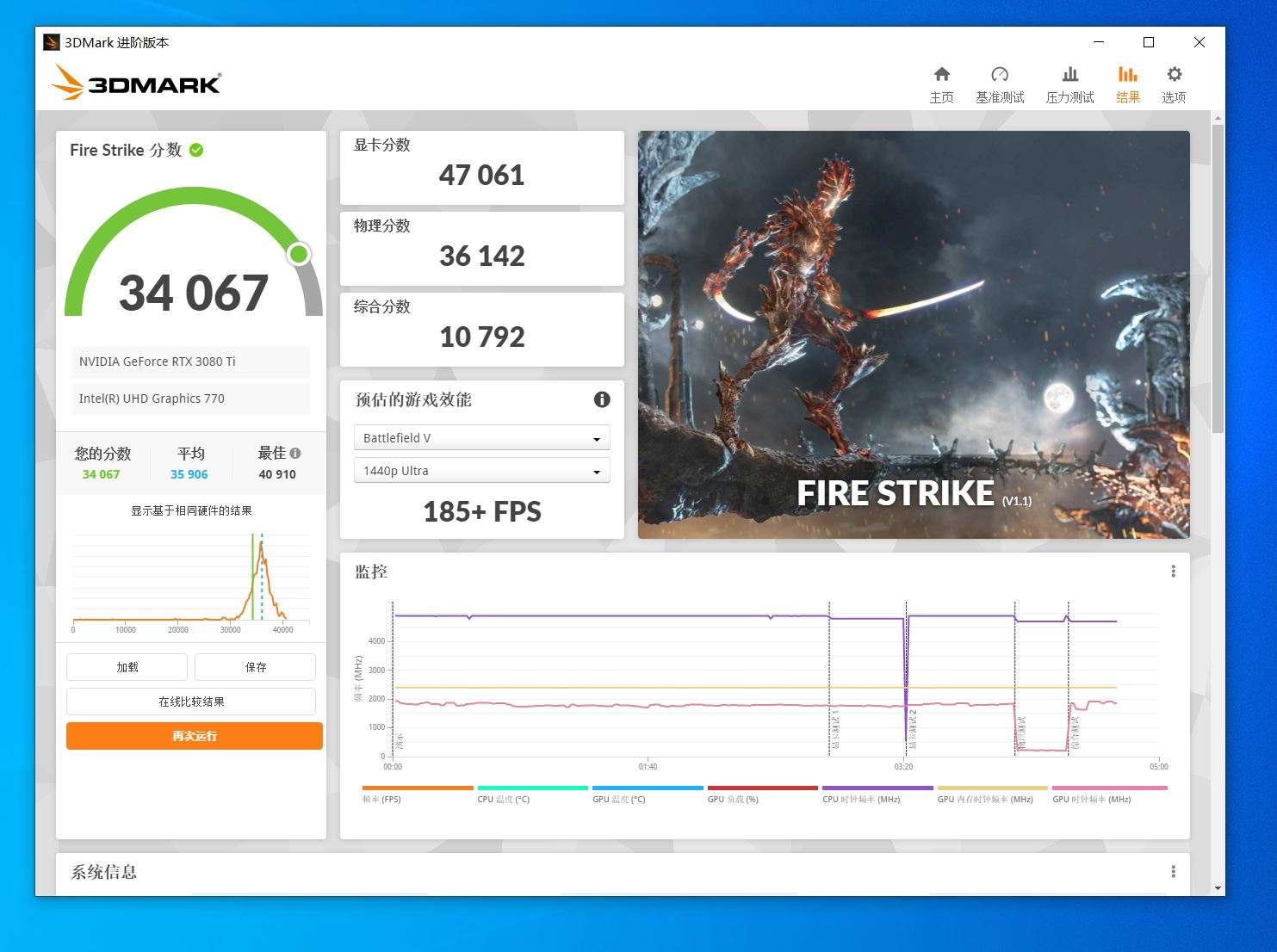Toggle the GPU 内存时钟频率 (MHz) legend series

(x=992, y=794)
